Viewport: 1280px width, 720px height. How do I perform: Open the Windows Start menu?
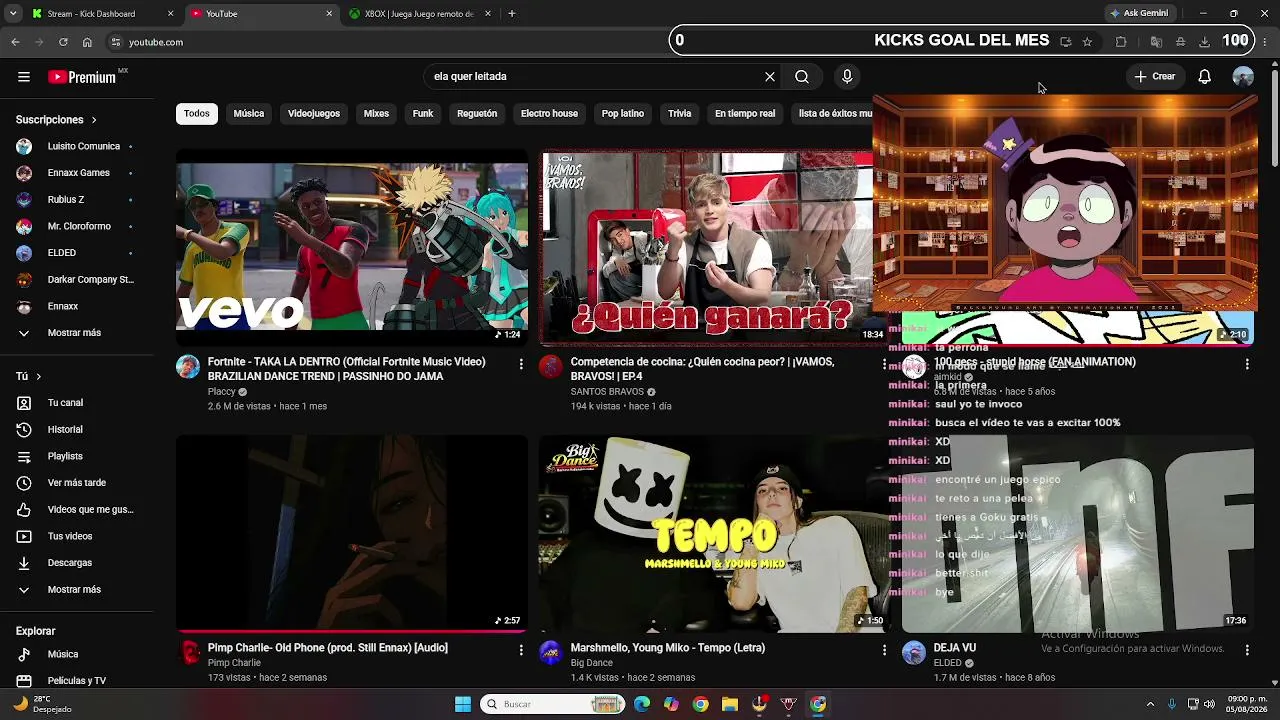[463, 704]
